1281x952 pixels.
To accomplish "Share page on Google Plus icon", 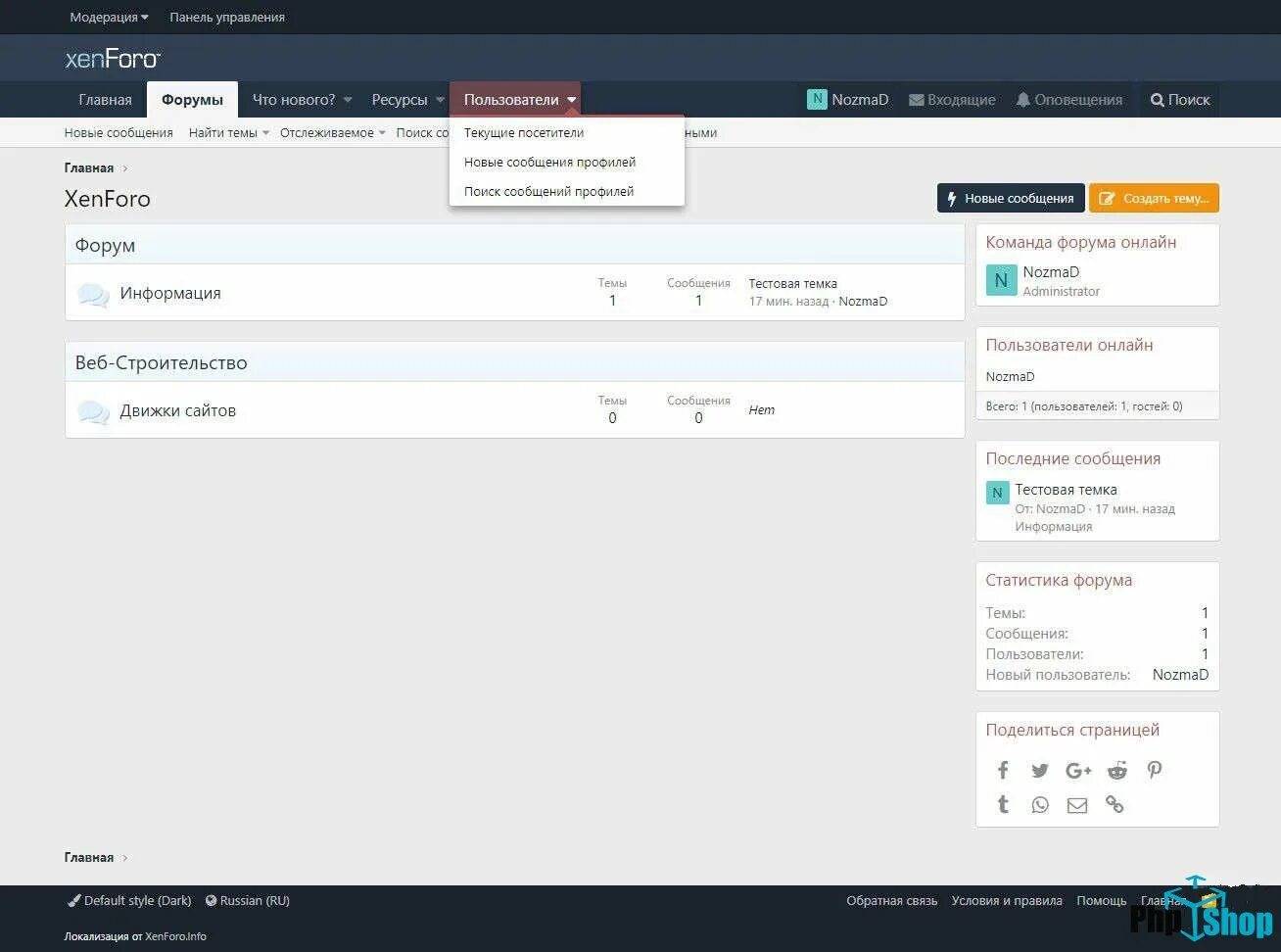I will pos(1078,771).
